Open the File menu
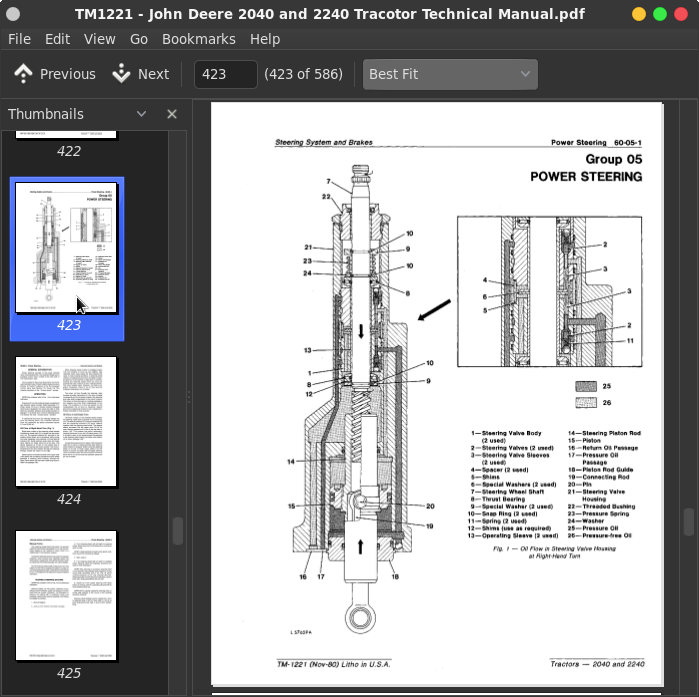Image resolution: width=699 pixels, height=697 pixels. pyautogui.click(x=19, y=39)
